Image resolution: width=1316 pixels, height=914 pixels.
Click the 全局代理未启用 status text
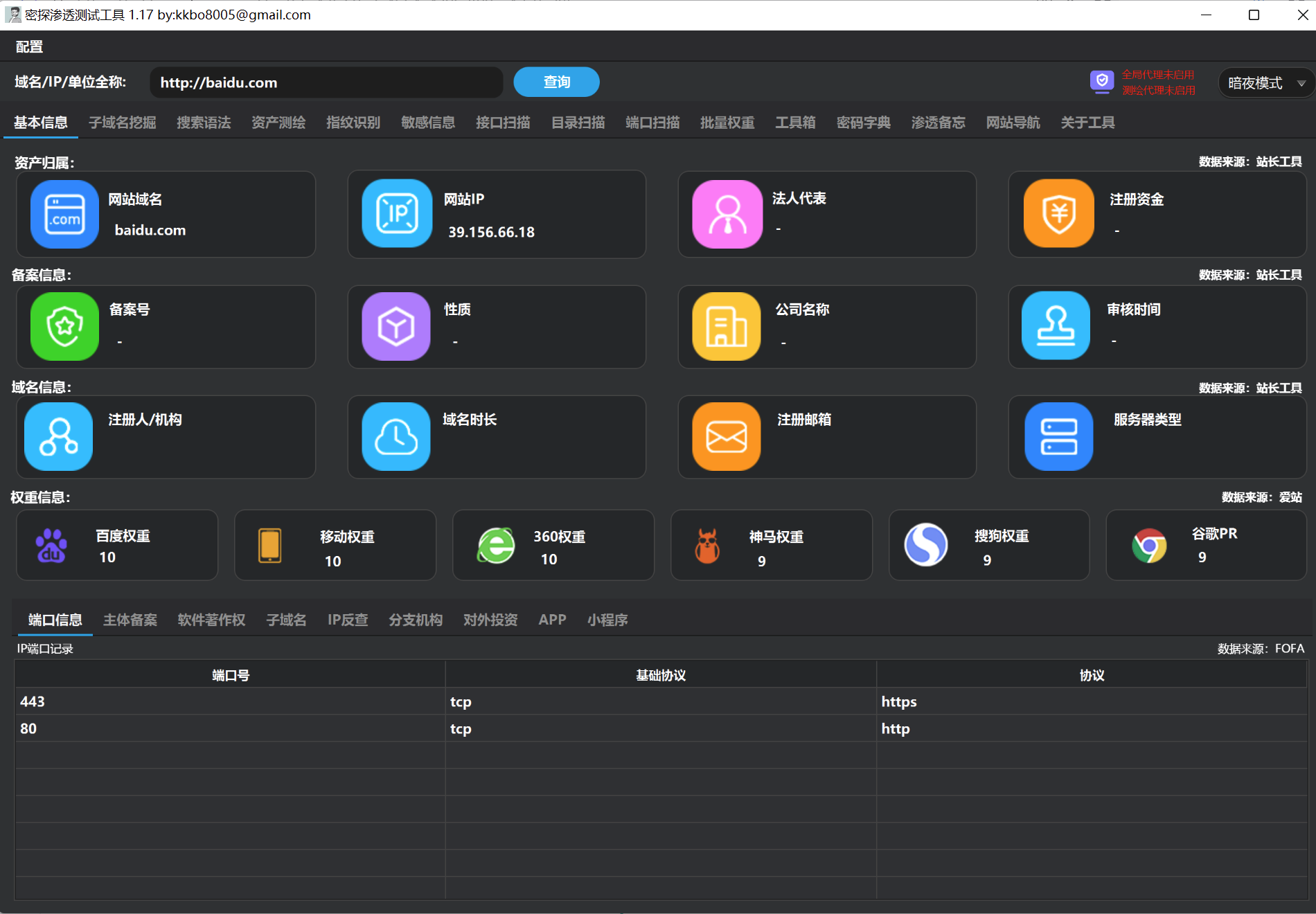(1158, 75)
